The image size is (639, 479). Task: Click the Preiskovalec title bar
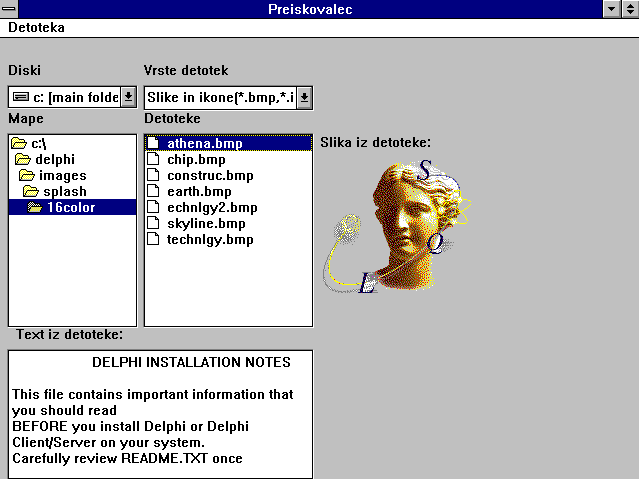point(310,9)
